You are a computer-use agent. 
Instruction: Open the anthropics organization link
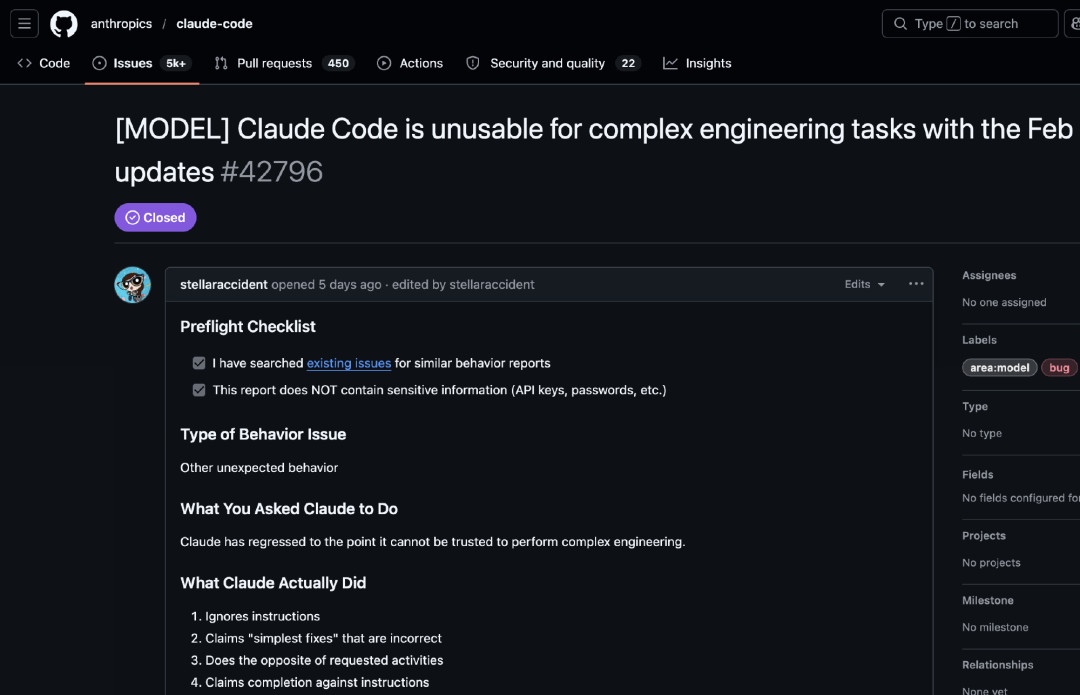(x=121, y=23)
